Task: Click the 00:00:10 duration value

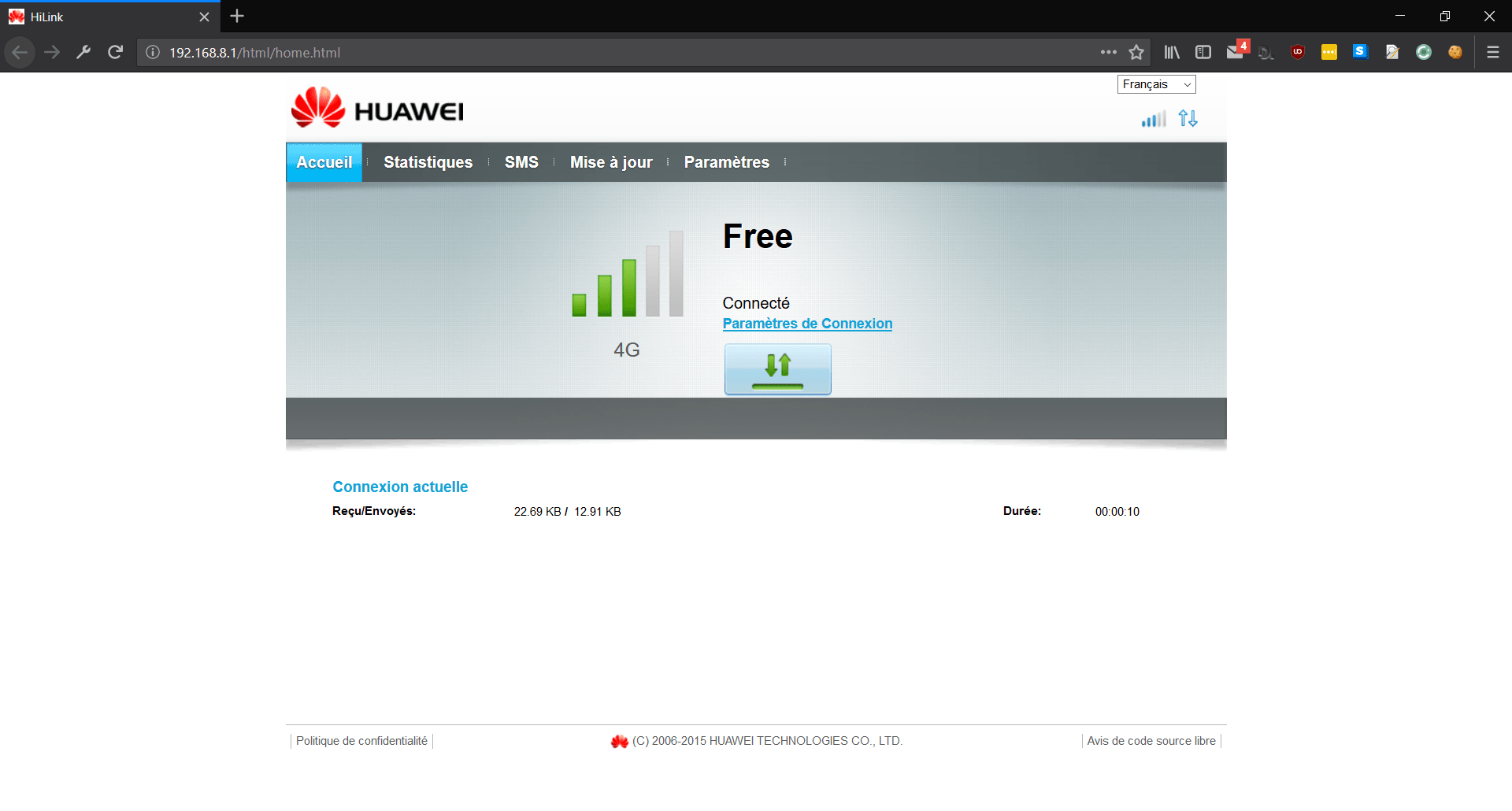Action: (1117, 512)
